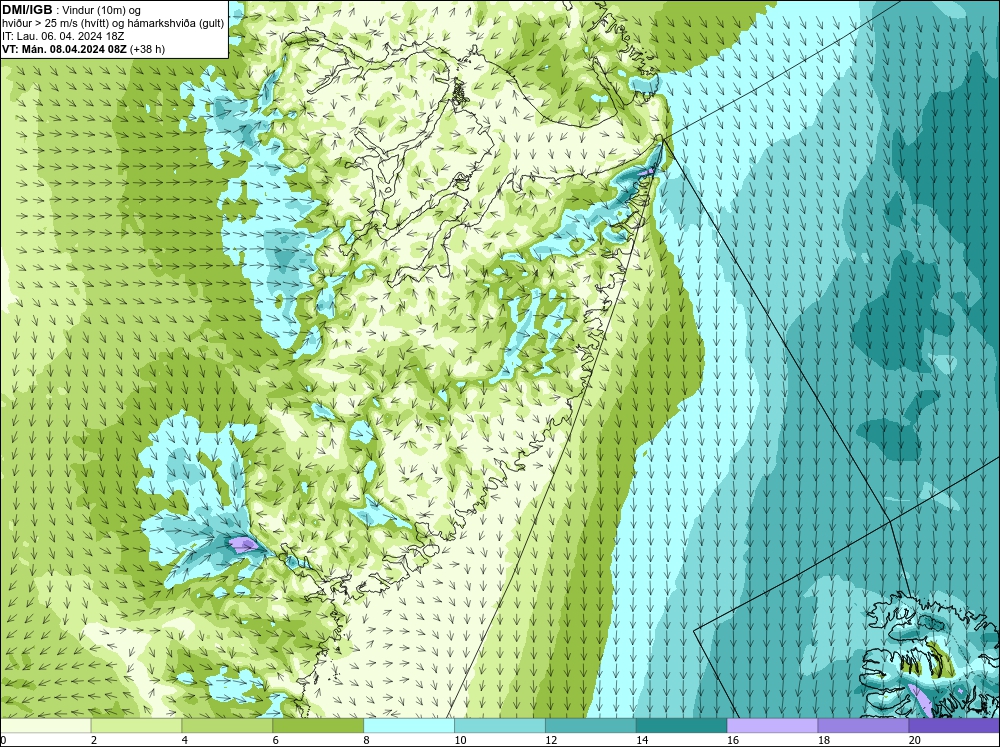Select the 12–14 m/s teal swatch
1000x747 pixels.
pos(591,725)
